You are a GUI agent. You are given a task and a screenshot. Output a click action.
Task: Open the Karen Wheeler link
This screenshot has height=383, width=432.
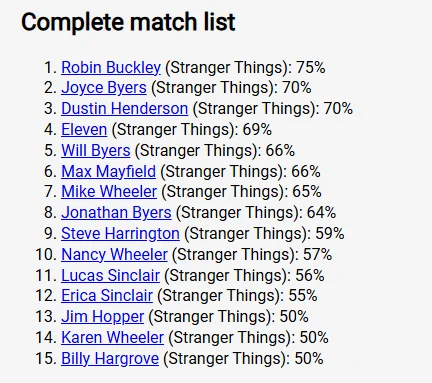(113, 337)
